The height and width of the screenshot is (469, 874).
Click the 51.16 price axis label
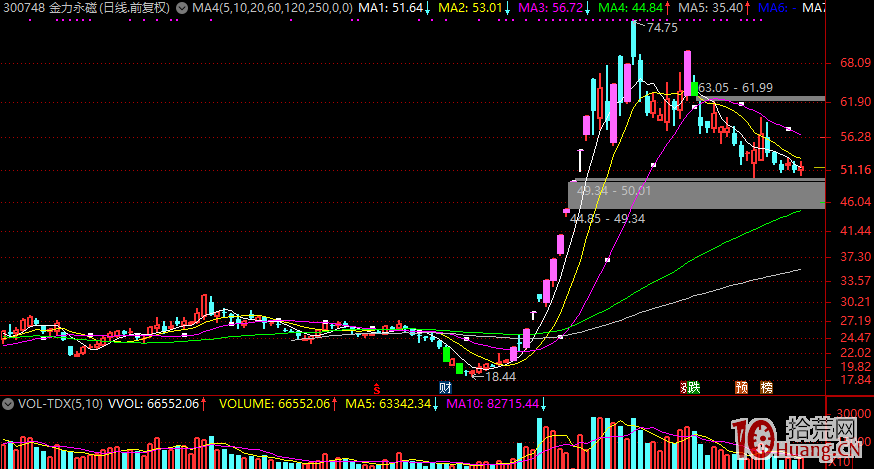[856, 170]
